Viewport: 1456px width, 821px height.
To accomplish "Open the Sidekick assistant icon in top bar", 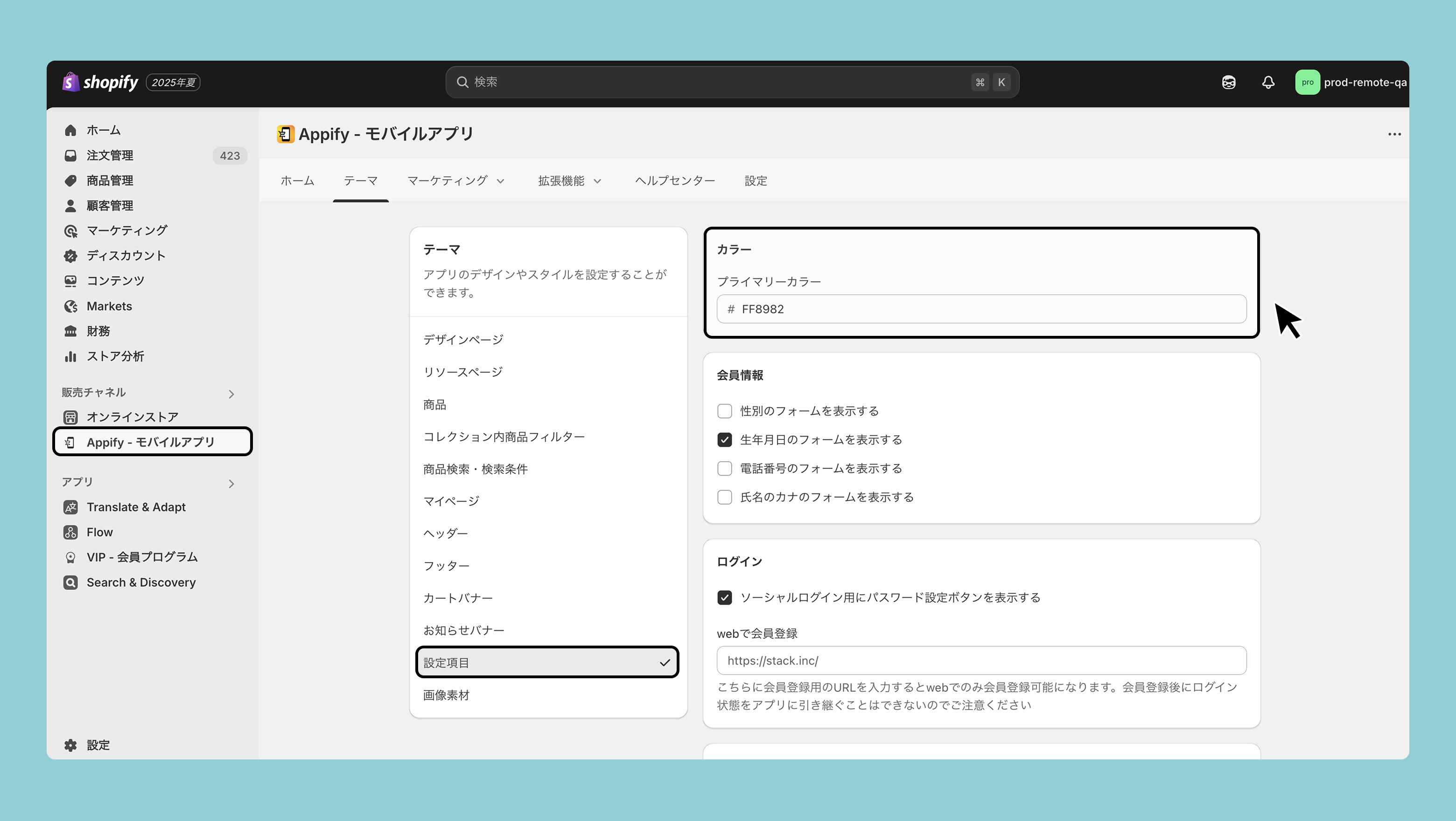I will click(x=1228, y=83).
